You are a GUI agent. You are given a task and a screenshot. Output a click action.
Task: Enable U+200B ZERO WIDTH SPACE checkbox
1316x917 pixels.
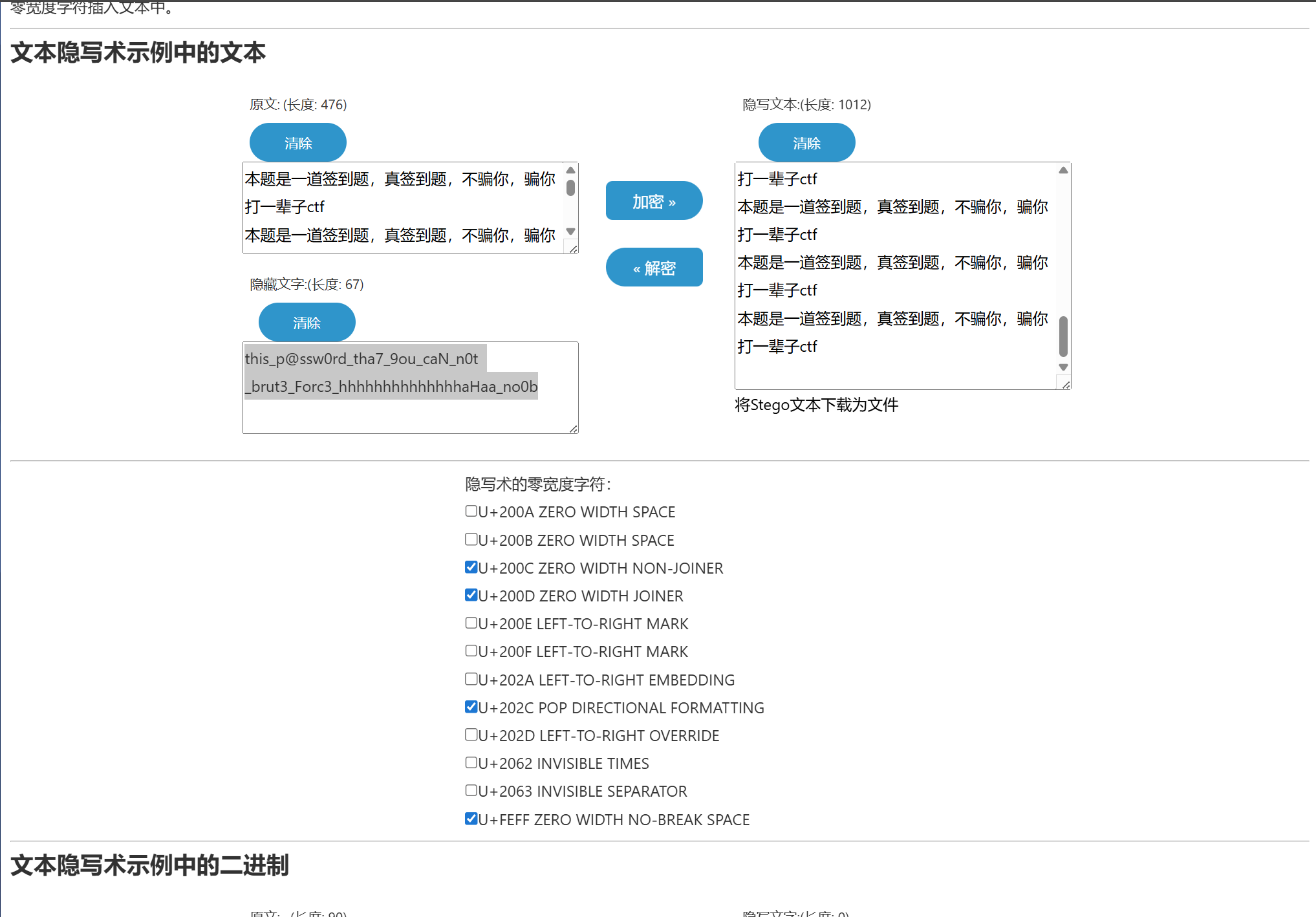(471, 539)
